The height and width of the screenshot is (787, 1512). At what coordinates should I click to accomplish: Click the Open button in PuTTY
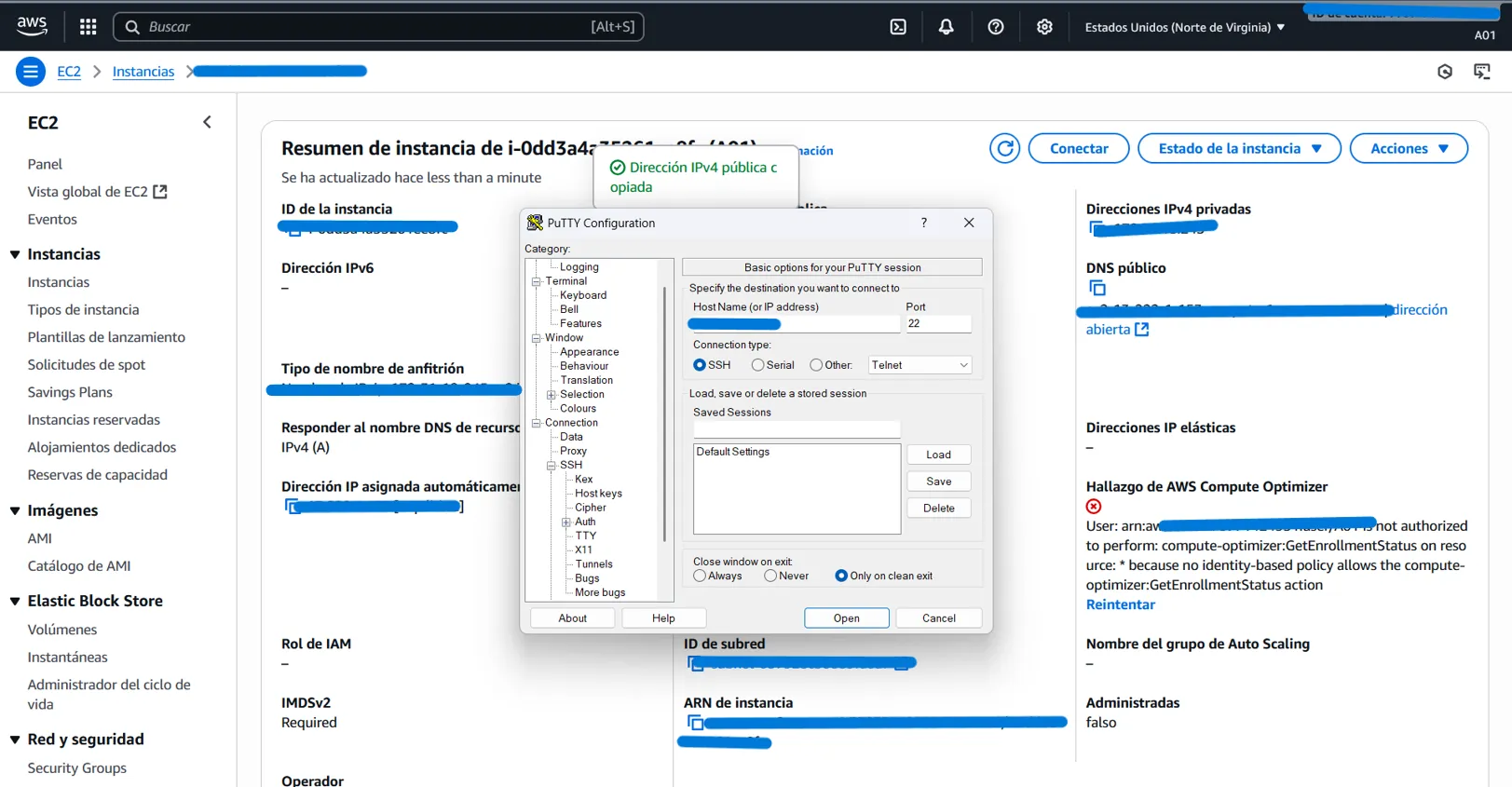(x=846, y=618)
